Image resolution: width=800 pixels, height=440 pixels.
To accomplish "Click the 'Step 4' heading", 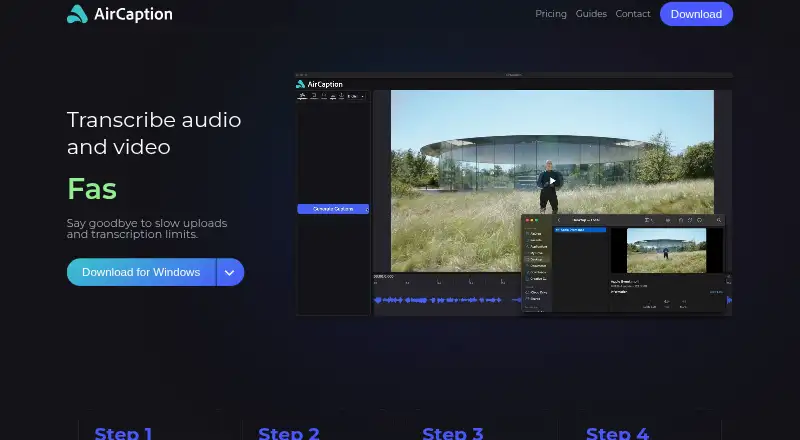I will 617,433.
